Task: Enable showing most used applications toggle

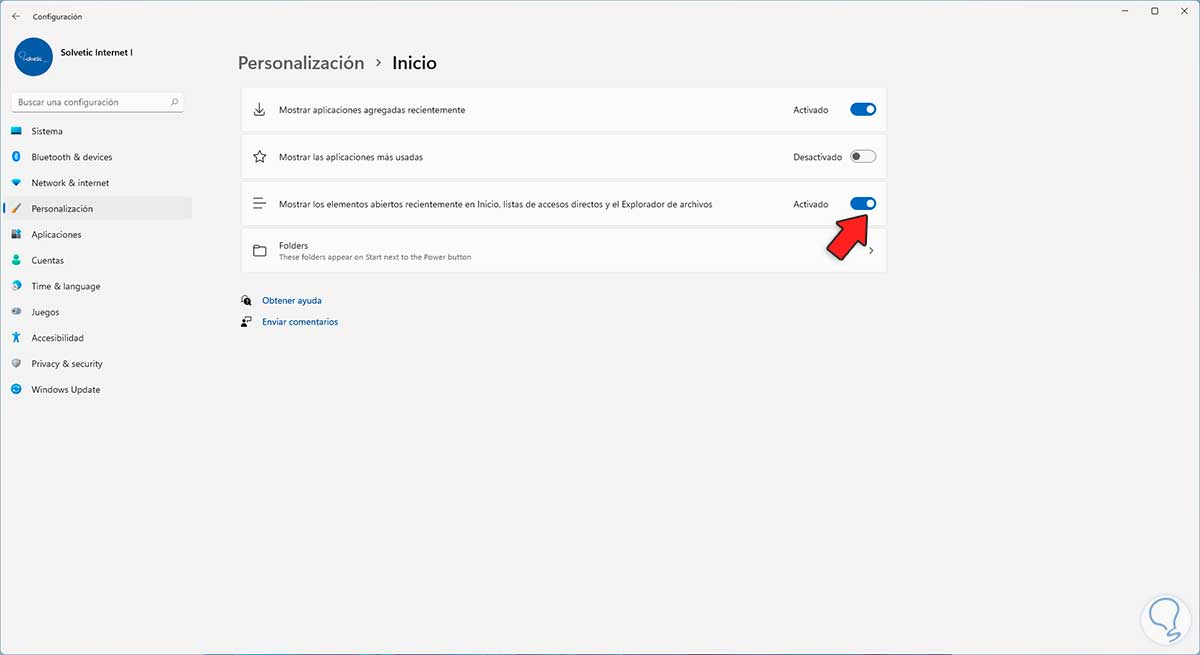Action: coord(862,157)
